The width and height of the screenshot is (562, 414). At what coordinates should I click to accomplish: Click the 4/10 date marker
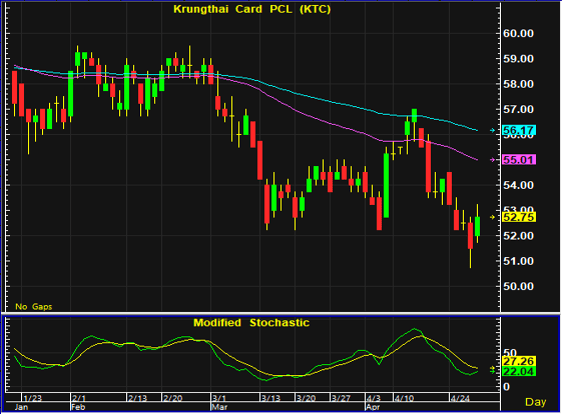404,398
